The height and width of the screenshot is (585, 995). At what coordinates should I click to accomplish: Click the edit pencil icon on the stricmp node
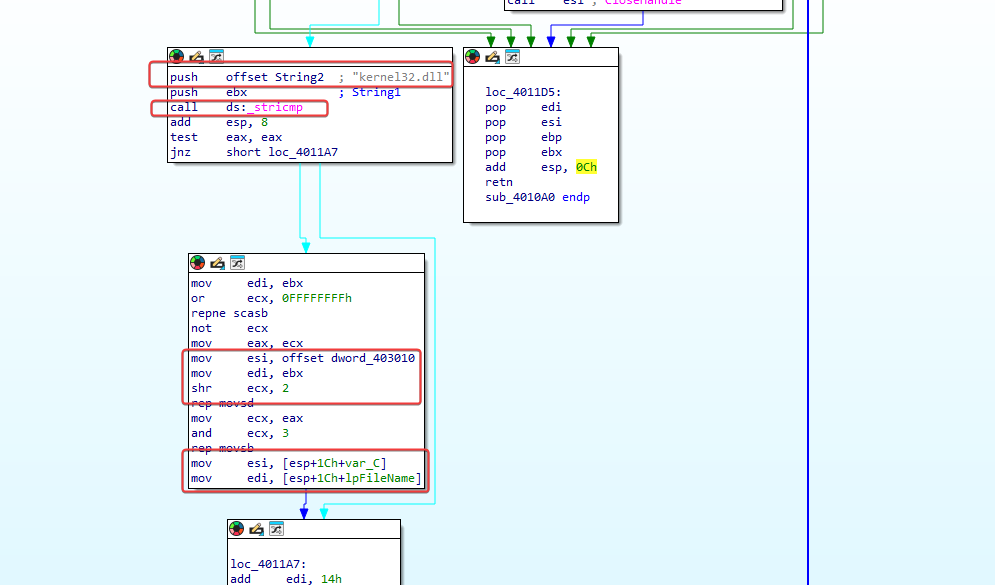[196, 56]
